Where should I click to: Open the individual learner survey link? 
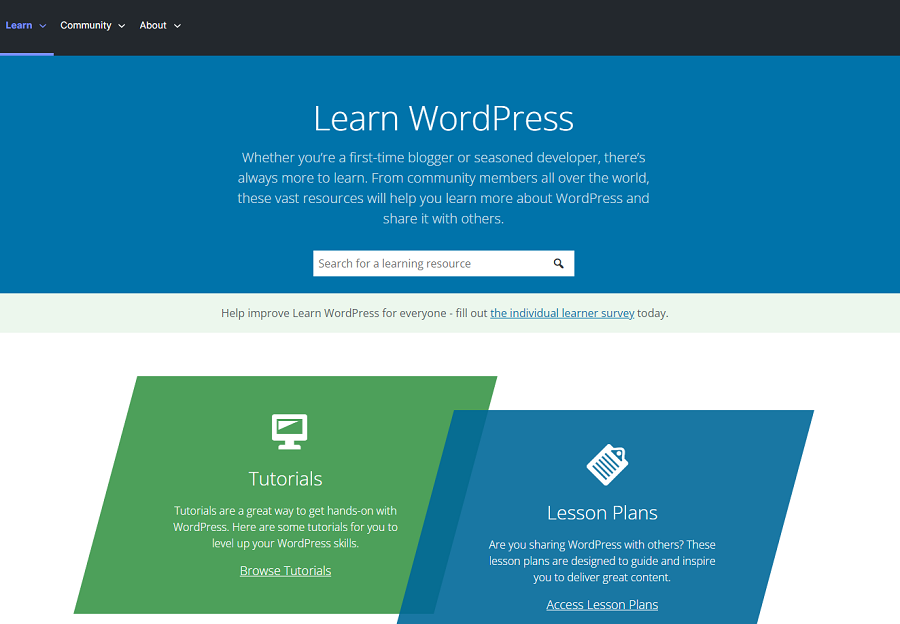(x=562, y=313)
